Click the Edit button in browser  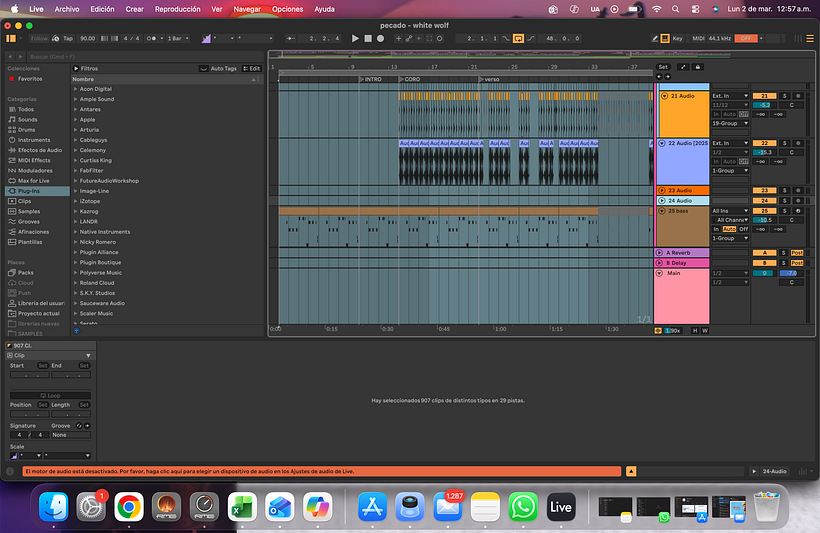[x=254, y=68]
